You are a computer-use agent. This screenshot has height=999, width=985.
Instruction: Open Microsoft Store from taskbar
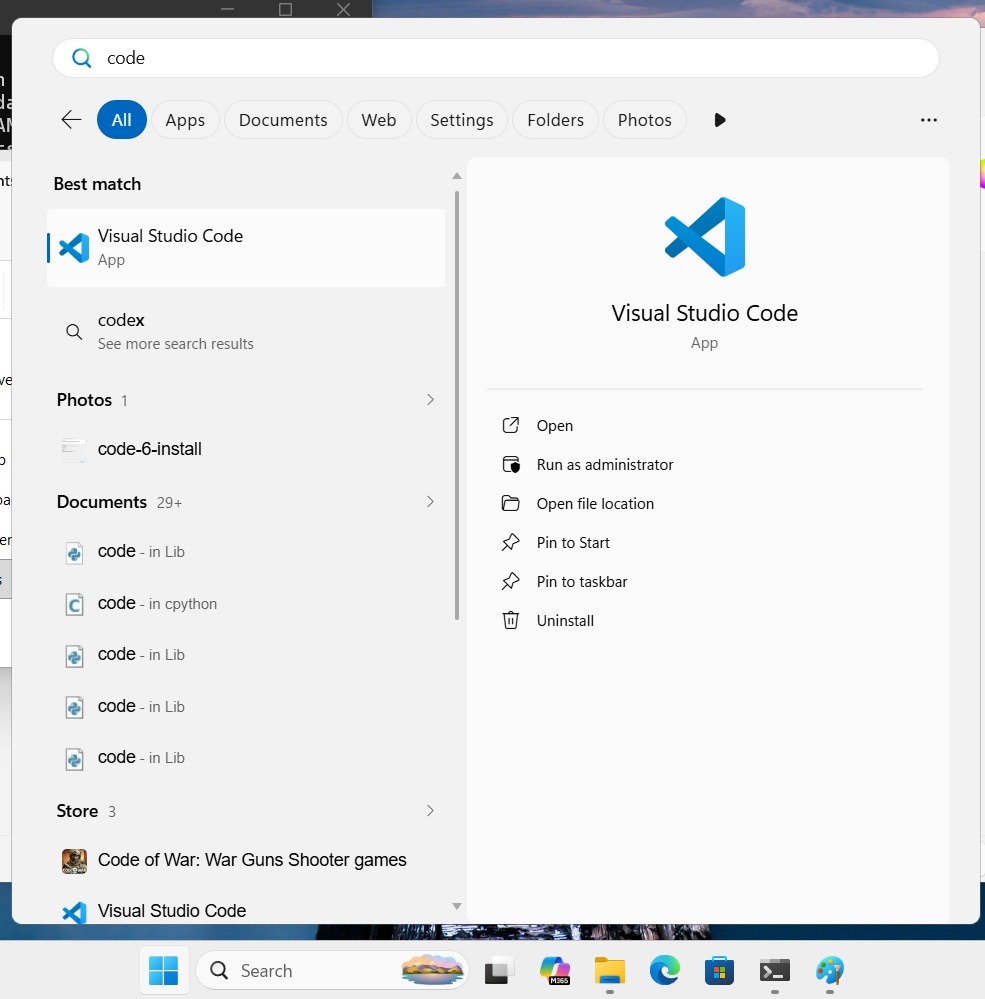coord(719,970)
